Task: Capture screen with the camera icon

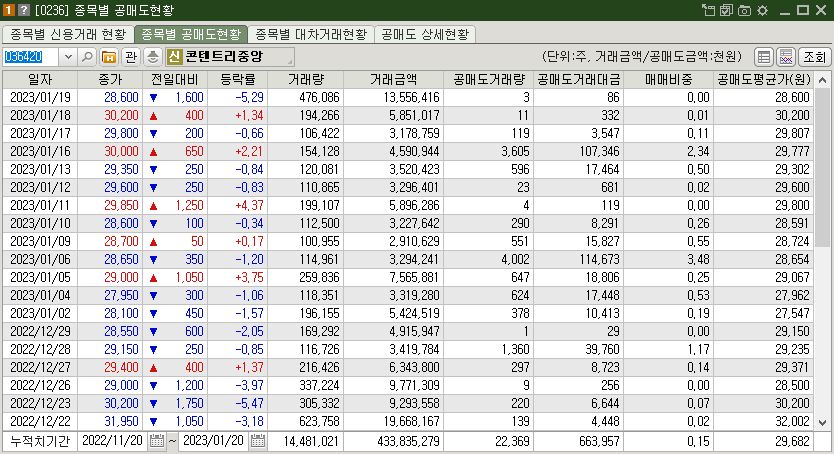Action: [744, 10]
